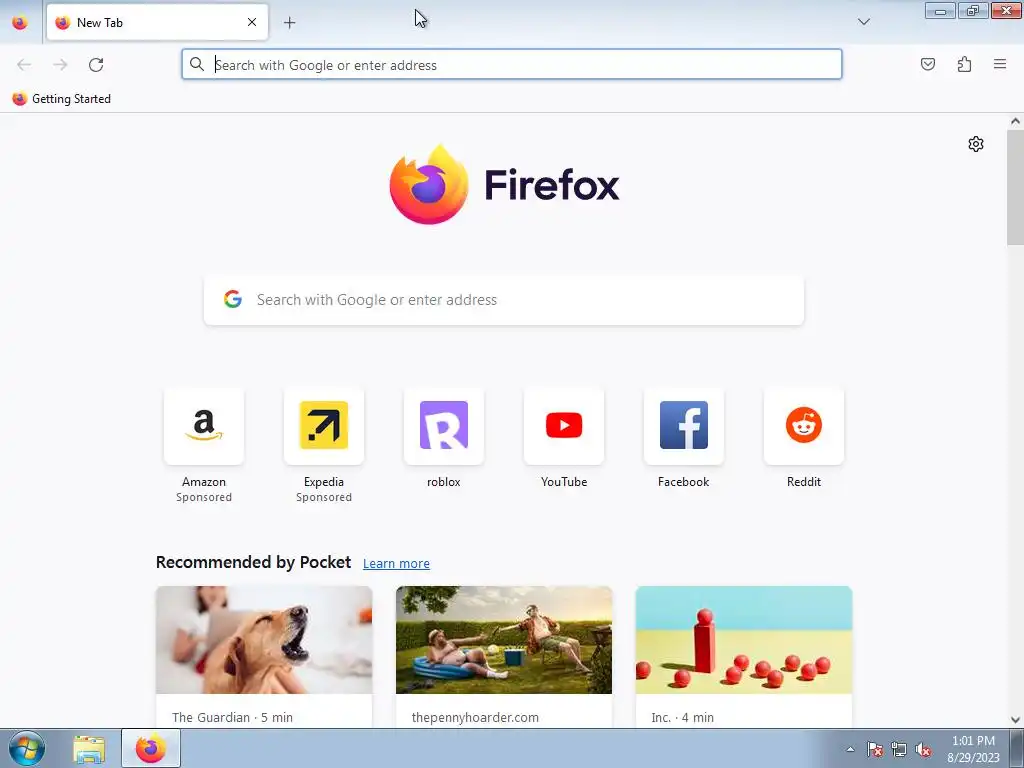Go back one page
Viewport: 1024px width, 768px height.
[x=24, y=65]
